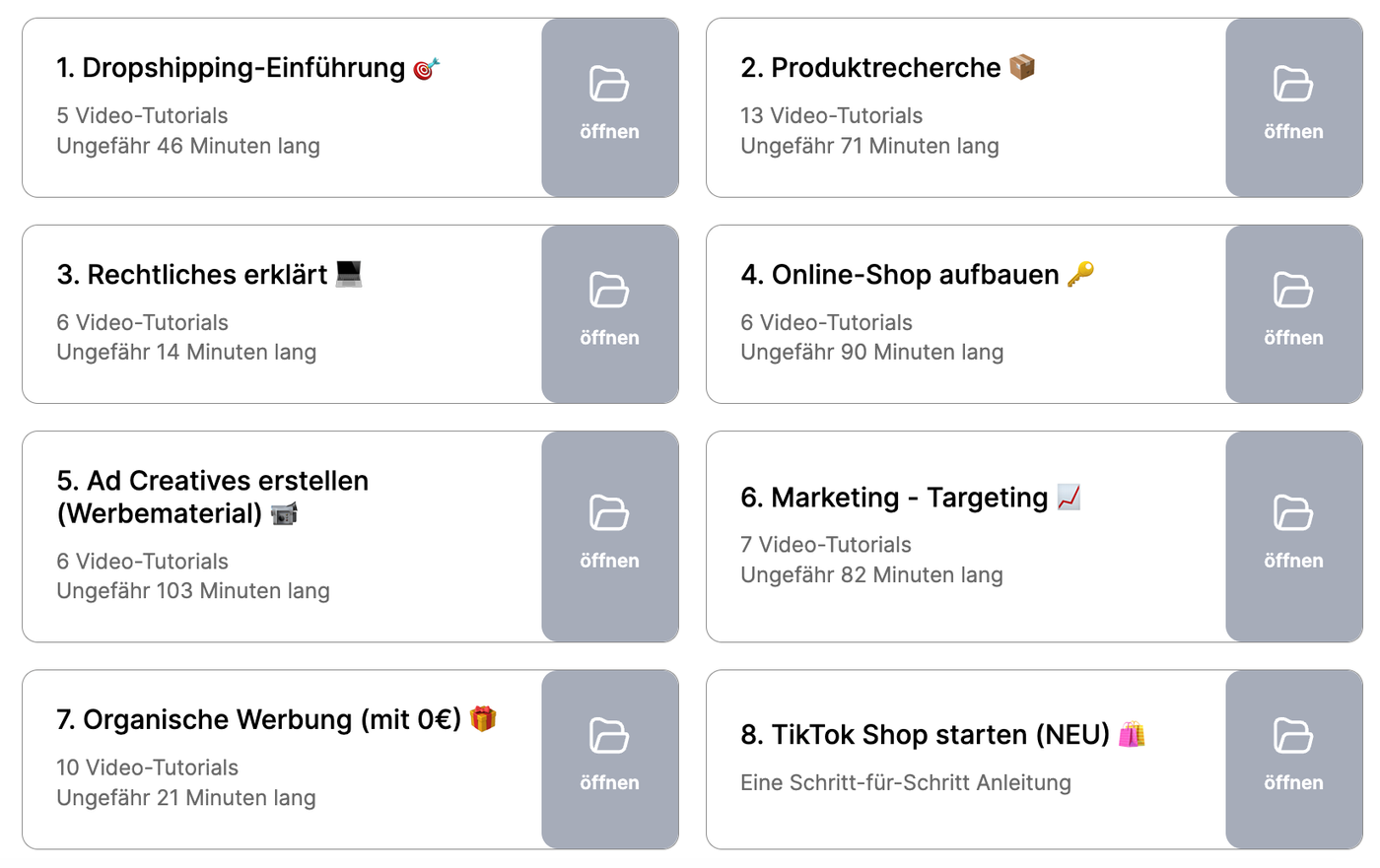Screen dimensions: 1380x868
Task: Open the Ad Creatives erstellen chapter
Action: click(609, 536)
